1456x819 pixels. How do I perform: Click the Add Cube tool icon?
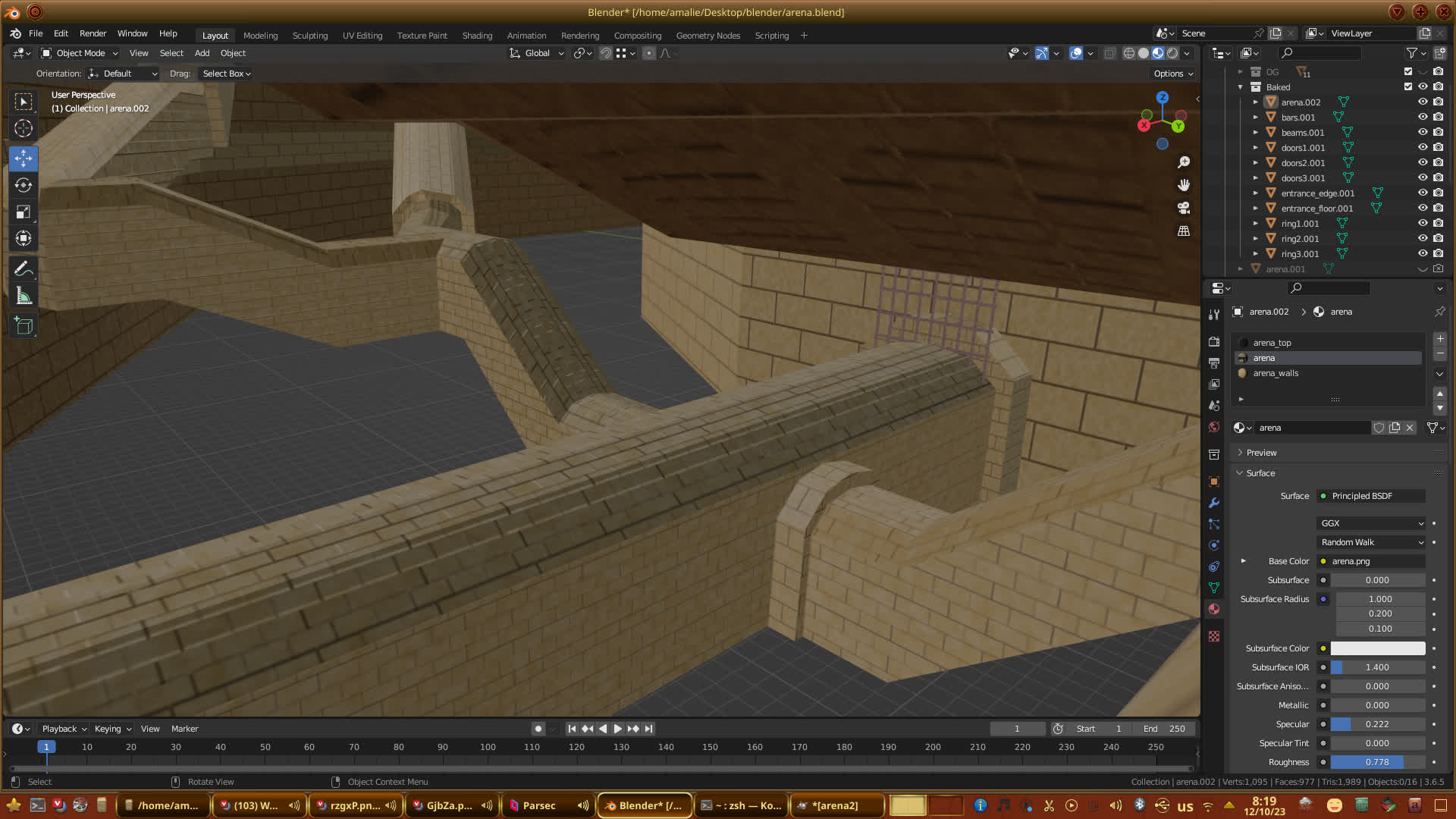click(24, 326)
